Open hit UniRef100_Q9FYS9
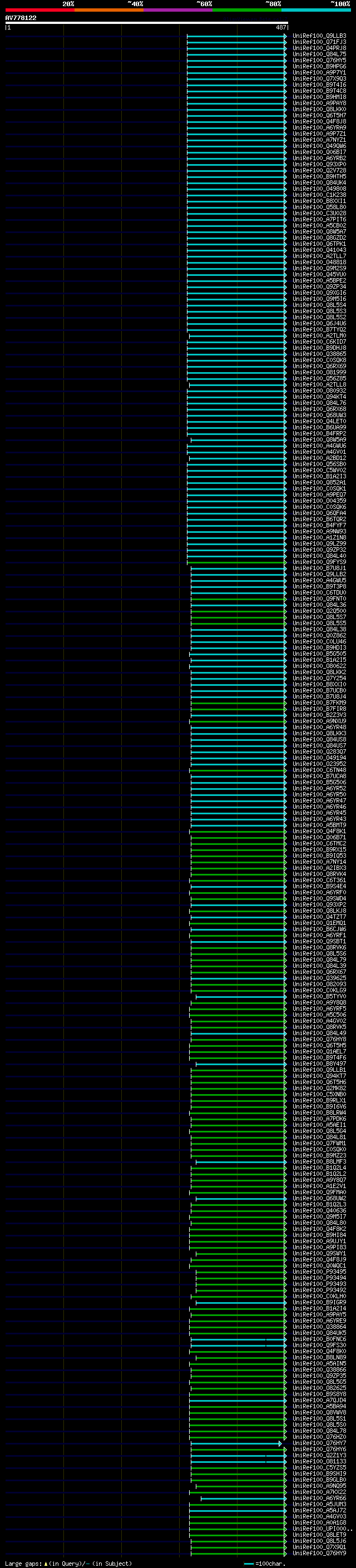This screenshot has height=1568, width=356. [x=319, y=562]
